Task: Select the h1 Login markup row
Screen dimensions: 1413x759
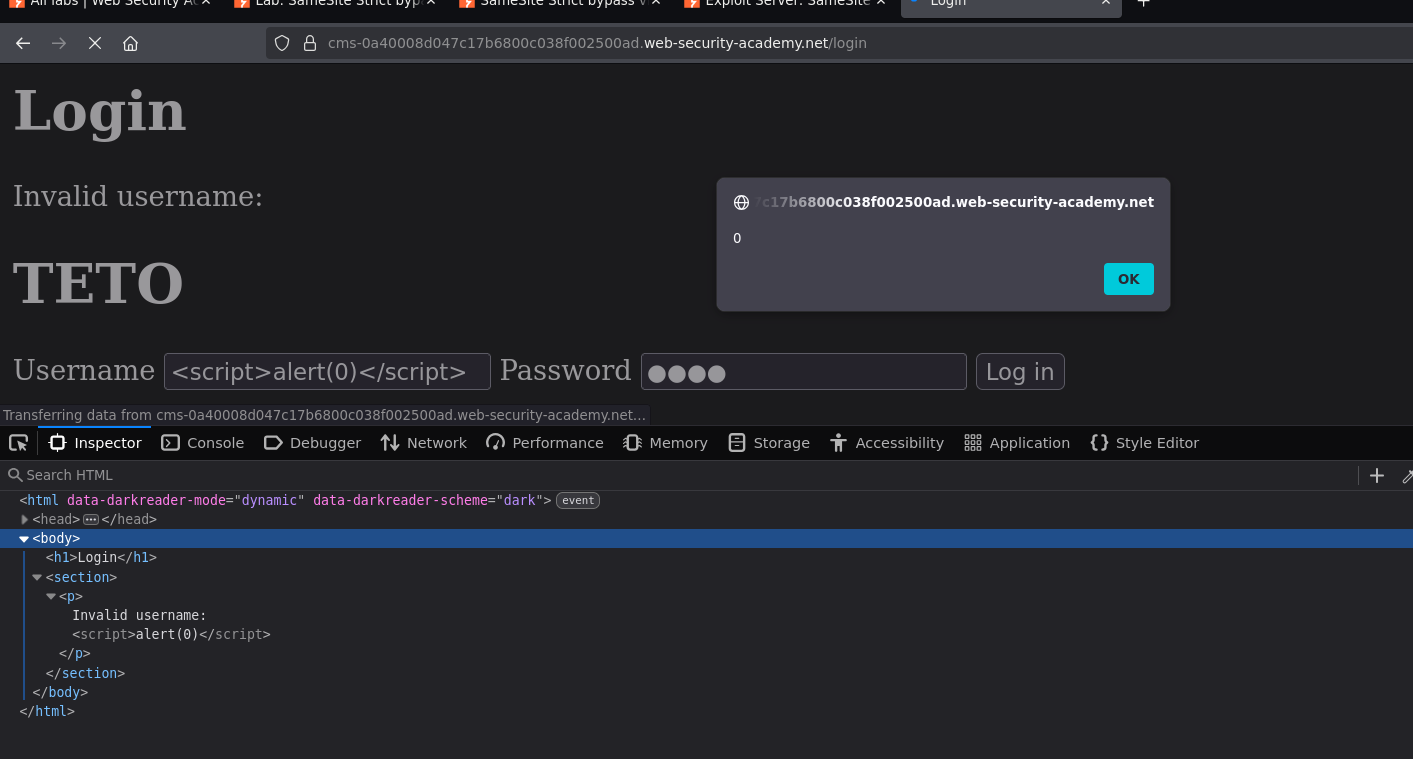Action: pos(706,558)
